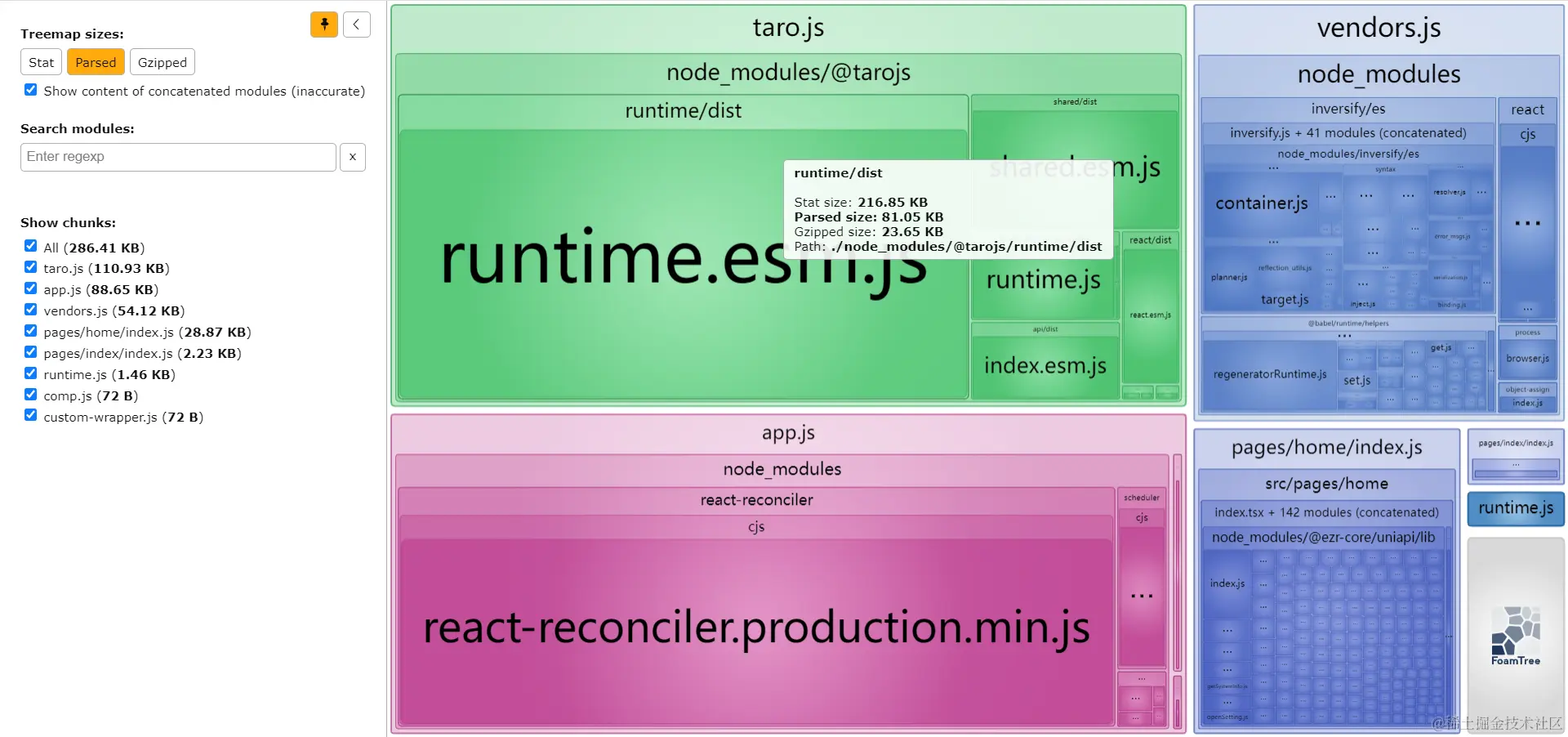Screen dimensions: 1568x737
Task: Click the node_modules/@tarojs group header
Action: (x=788, y=73)
